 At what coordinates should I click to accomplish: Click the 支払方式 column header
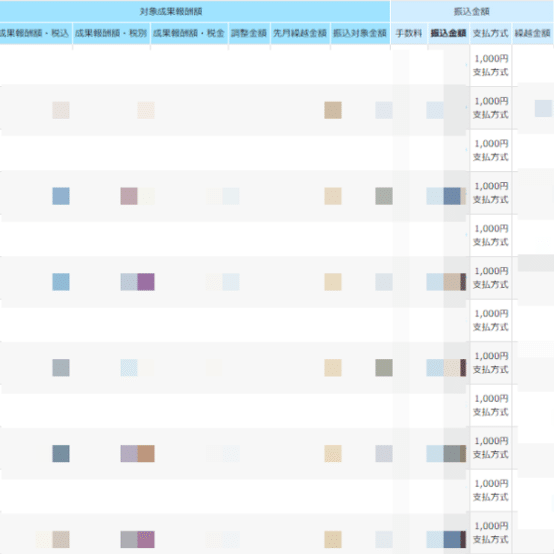click(x=491, y=33)
